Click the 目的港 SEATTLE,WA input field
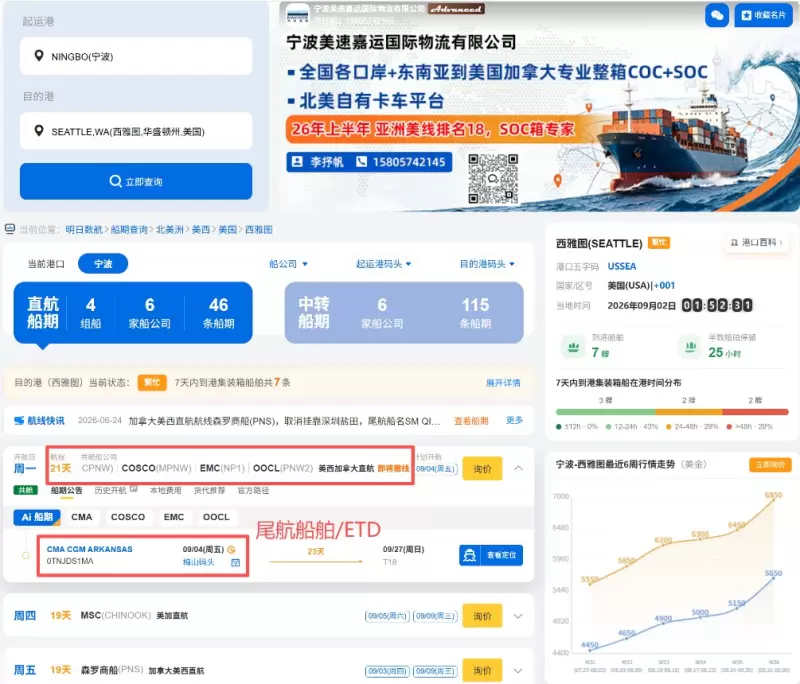This screenshot has height=684, width=800. pos(136,131)
